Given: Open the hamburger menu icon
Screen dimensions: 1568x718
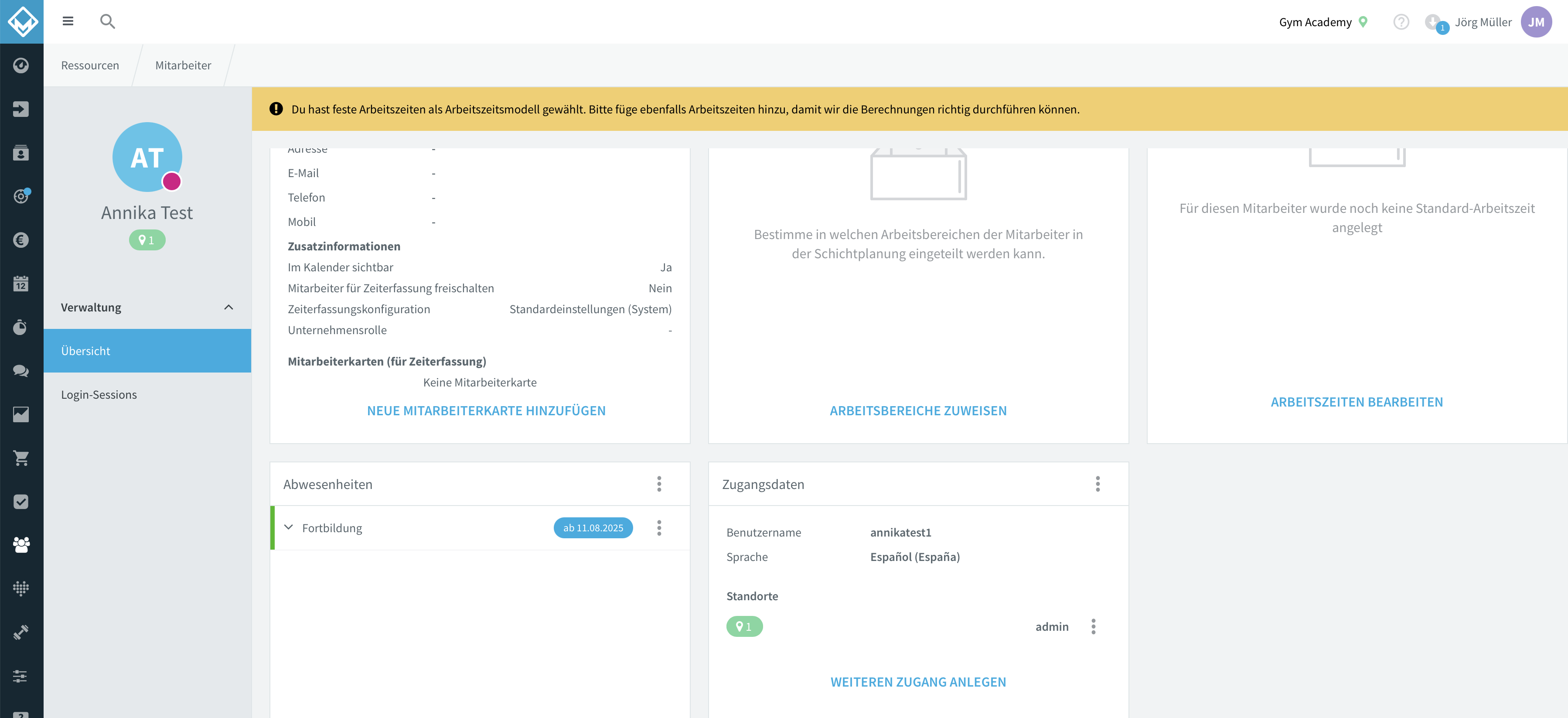Looking at the screenshot, I should [68, 21].
